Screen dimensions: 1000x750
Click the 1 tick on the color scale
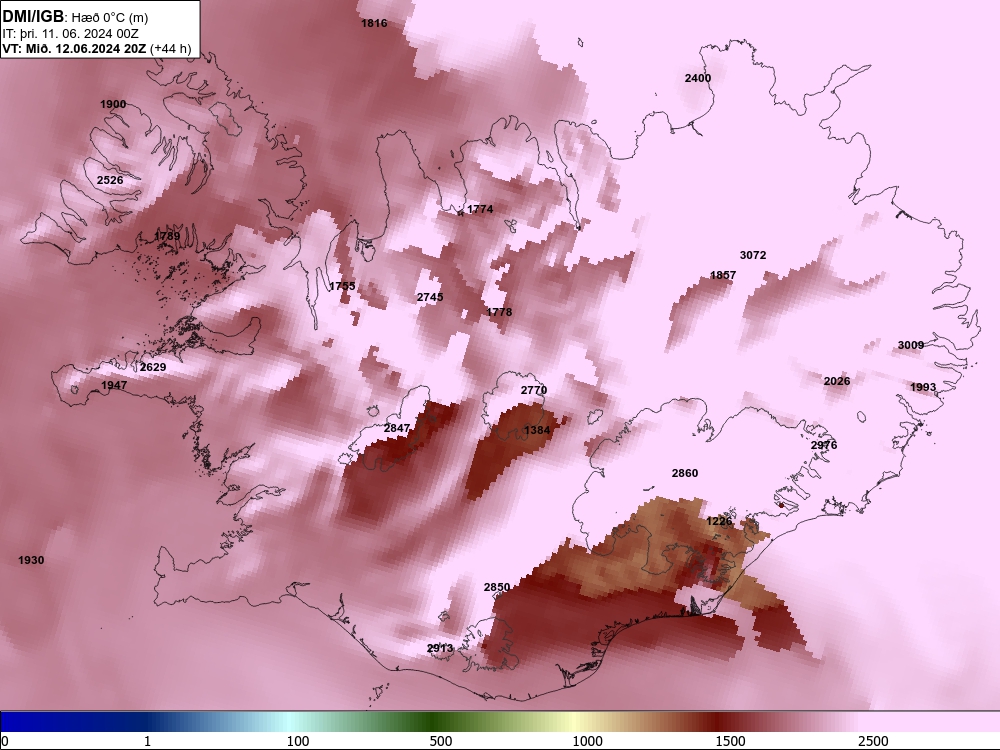[147, 741]
